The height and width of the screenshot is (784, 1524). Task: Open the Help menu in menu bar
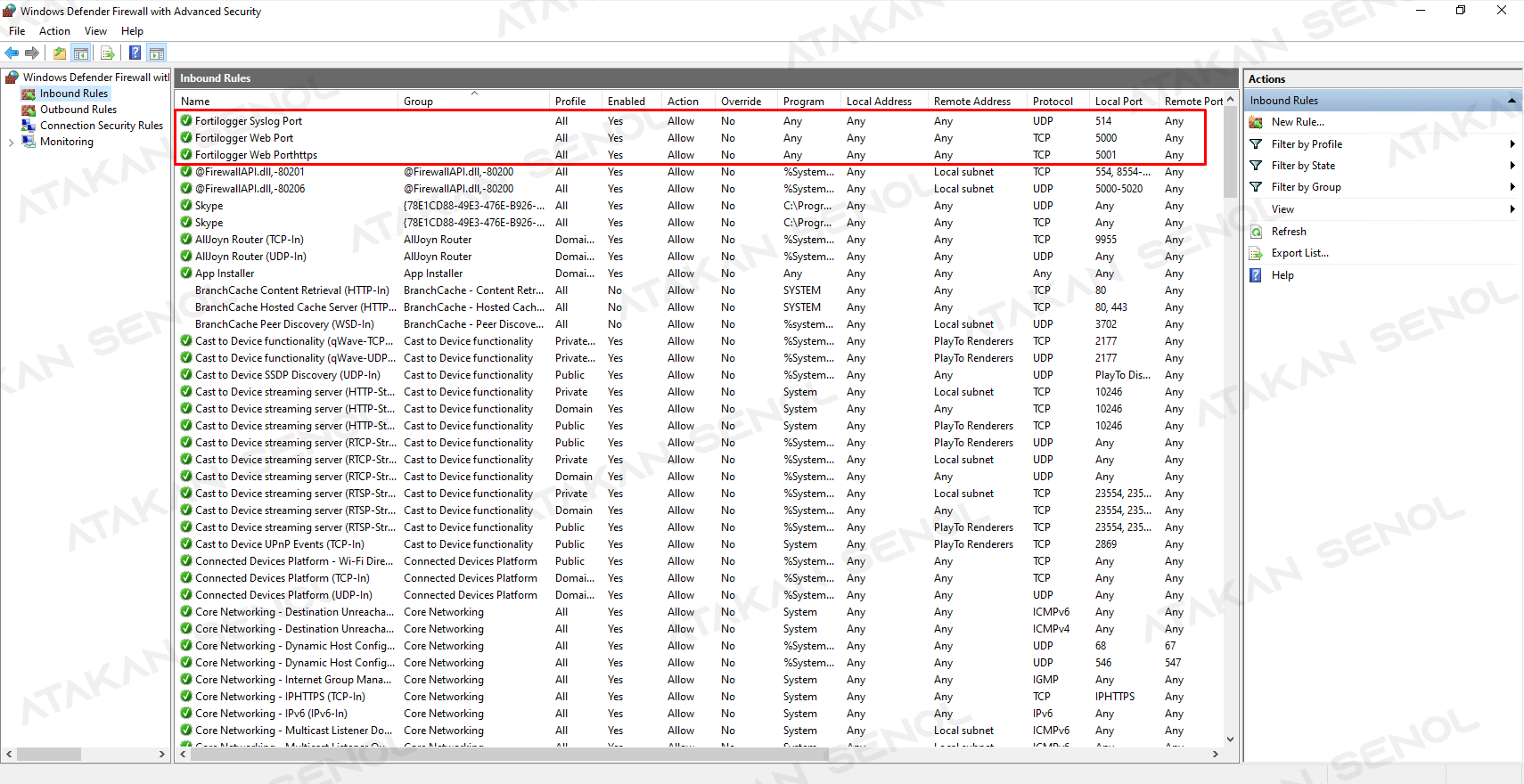pyautogui.click(x=132, y=31)
